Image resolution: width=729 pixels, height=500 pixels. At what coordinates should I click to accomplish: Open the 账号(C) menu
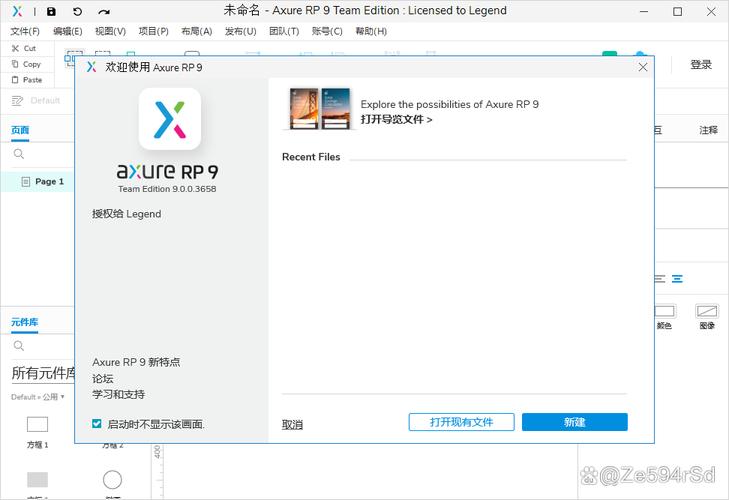pyautogui.click(x=327, y=31)
